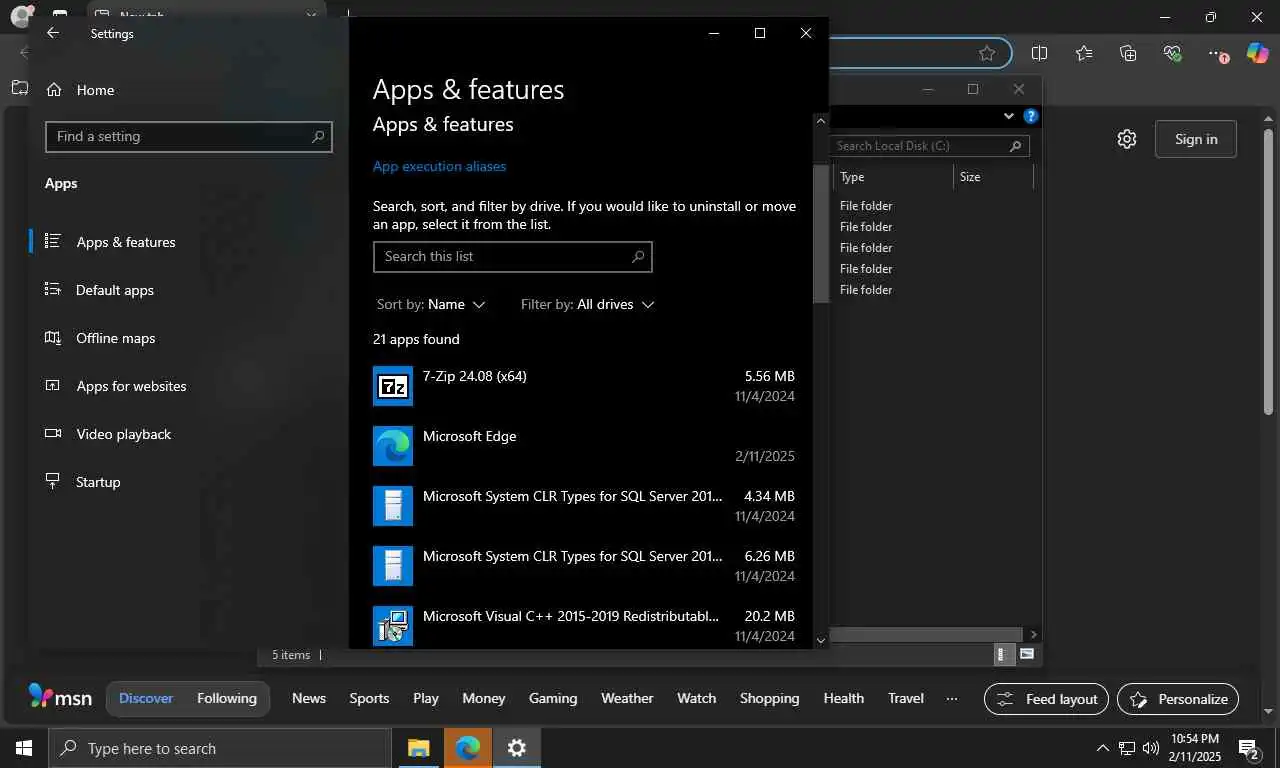Open Edge Settings and more menu
The width and height of the screenshot is (1280, 768).
tap(1217, 53)
